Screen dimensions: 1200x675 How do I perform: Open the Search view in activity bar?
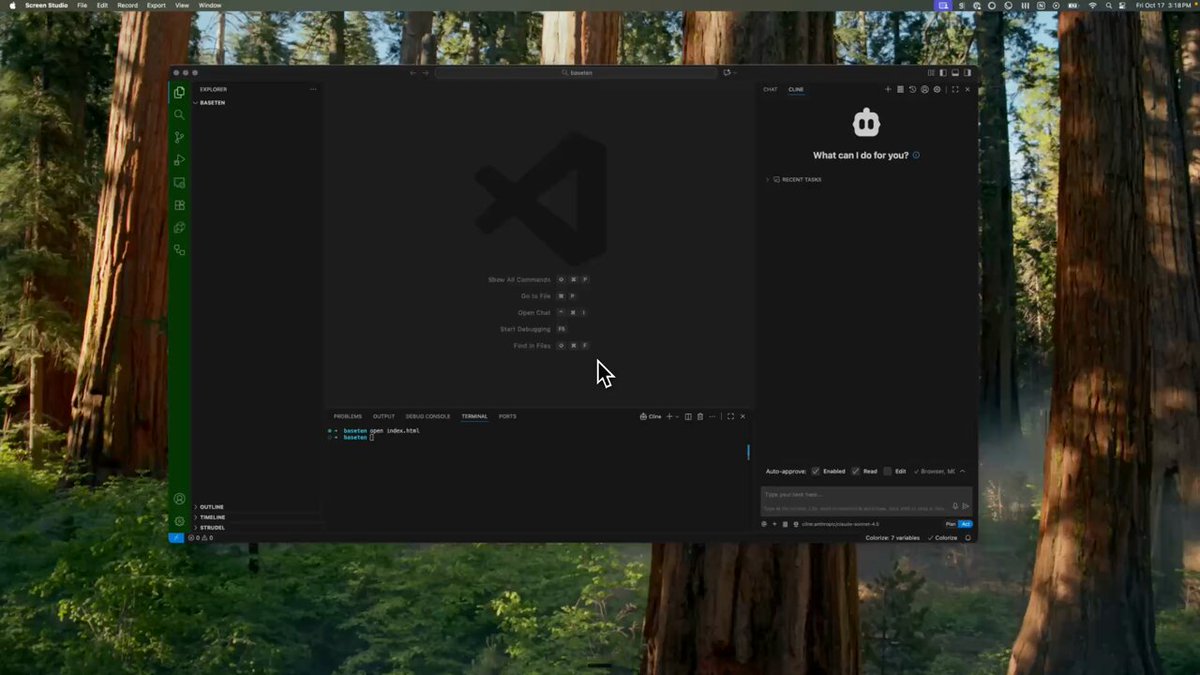pos(179,115)
